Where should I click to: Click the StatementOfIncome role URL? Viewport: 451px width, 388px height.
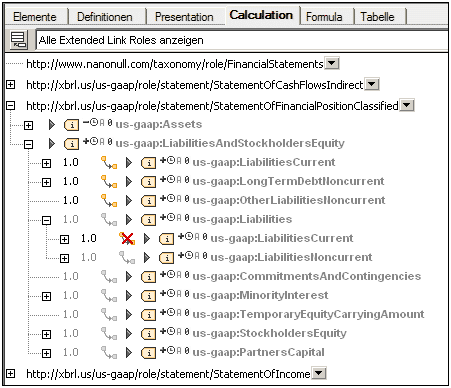coord(168,374)
